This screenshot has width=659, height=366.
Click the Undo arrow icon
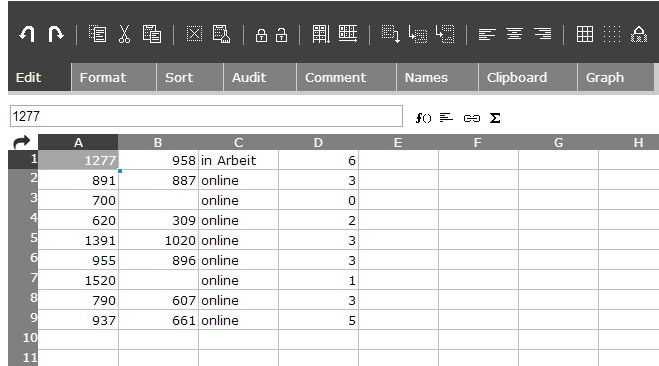pos(27,34)
